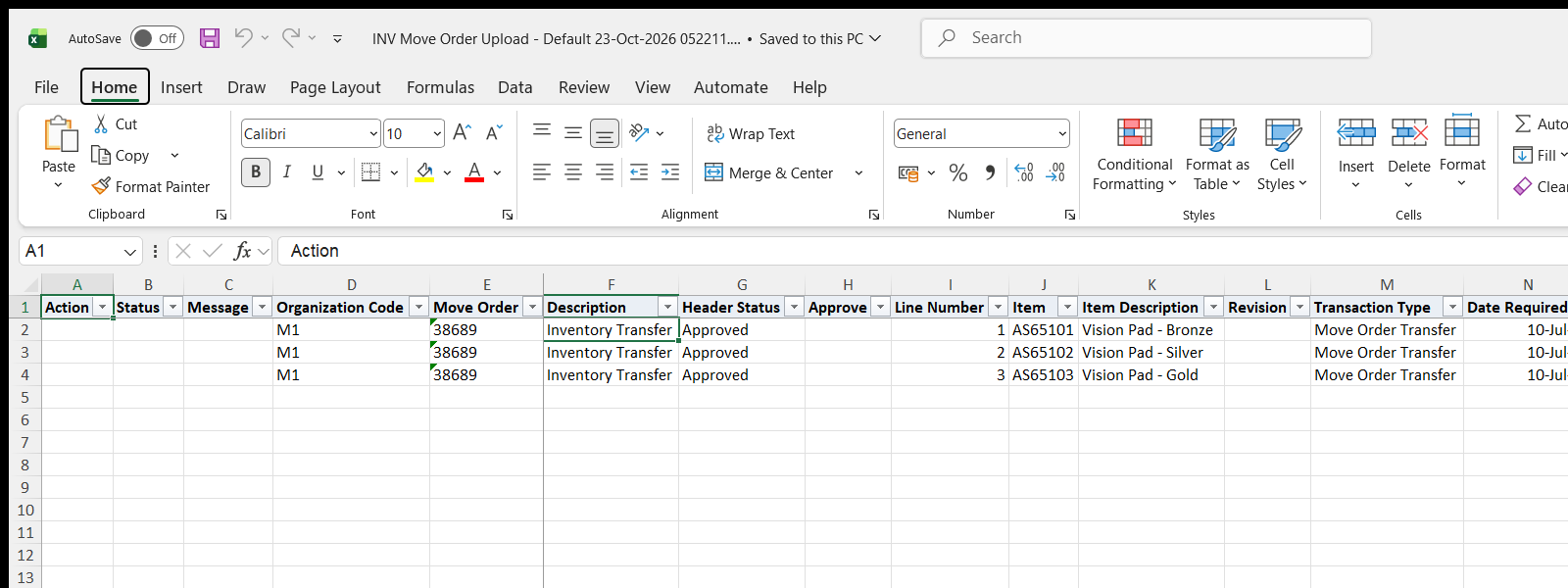Image resolution: width=1568 pixels, height=588 pixels.
Task: Open the font name dropdown
Action: [x=373, y=133]
